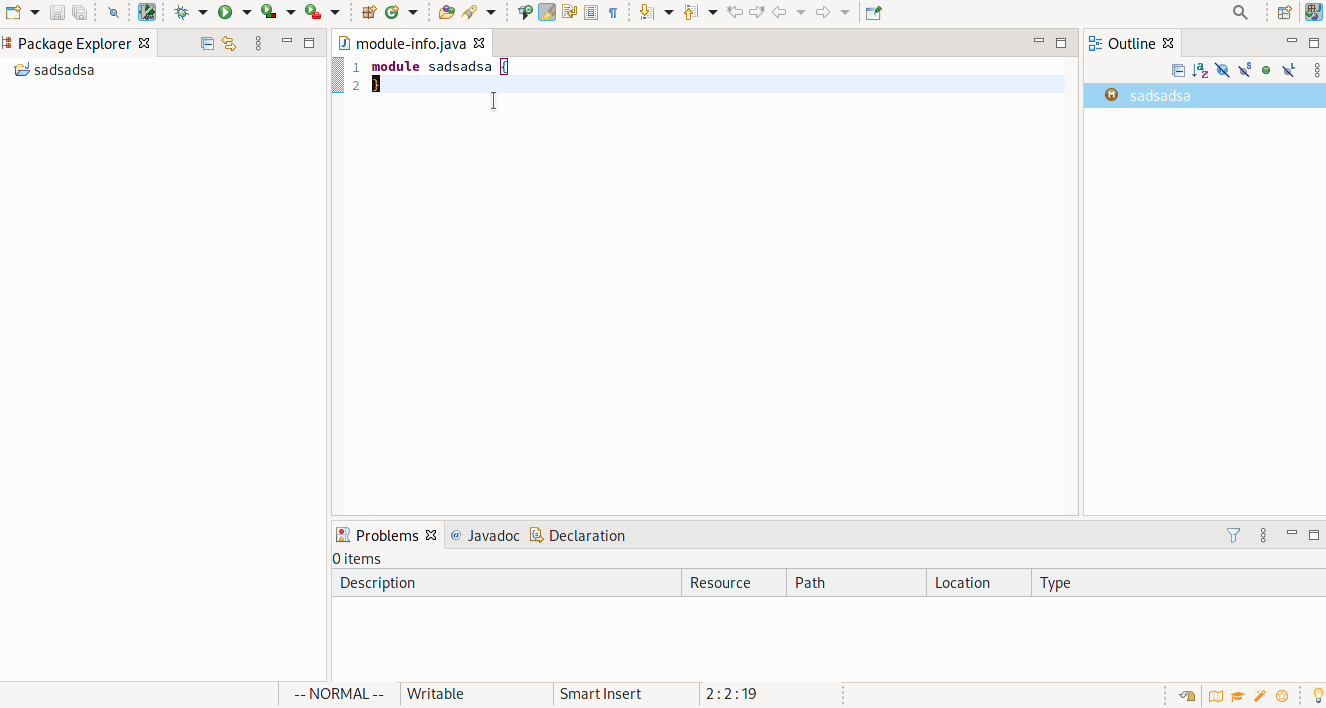Open the Coverage dropdown arrow

pos(291,12)
